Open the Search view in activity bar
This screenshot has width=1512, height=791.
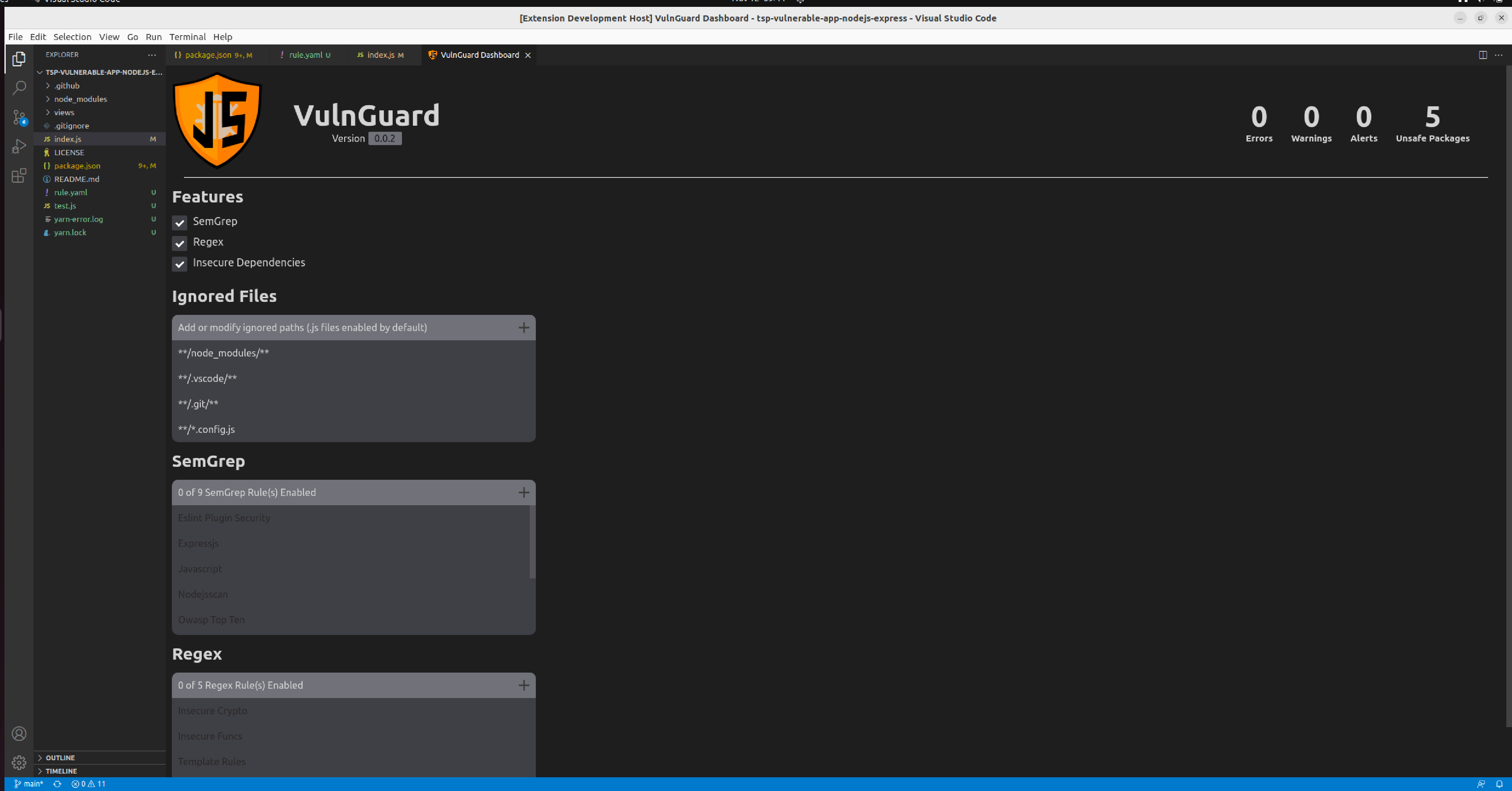tap(19, 88)
